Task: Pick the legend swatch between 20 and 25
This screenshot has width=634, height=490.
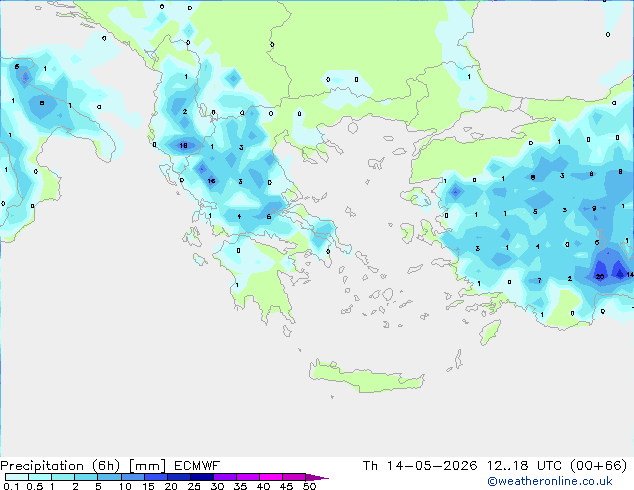Action: point(178,477)
